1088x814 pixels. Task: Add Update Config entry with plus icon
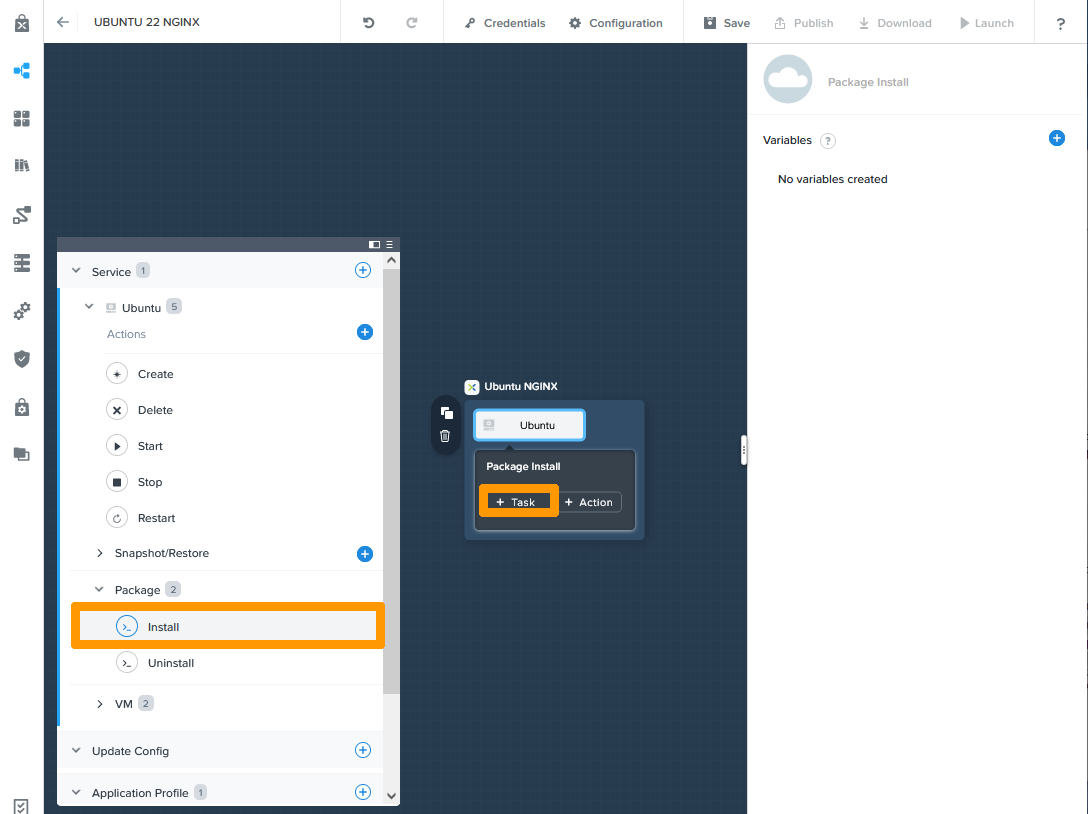tap(363, 750)
